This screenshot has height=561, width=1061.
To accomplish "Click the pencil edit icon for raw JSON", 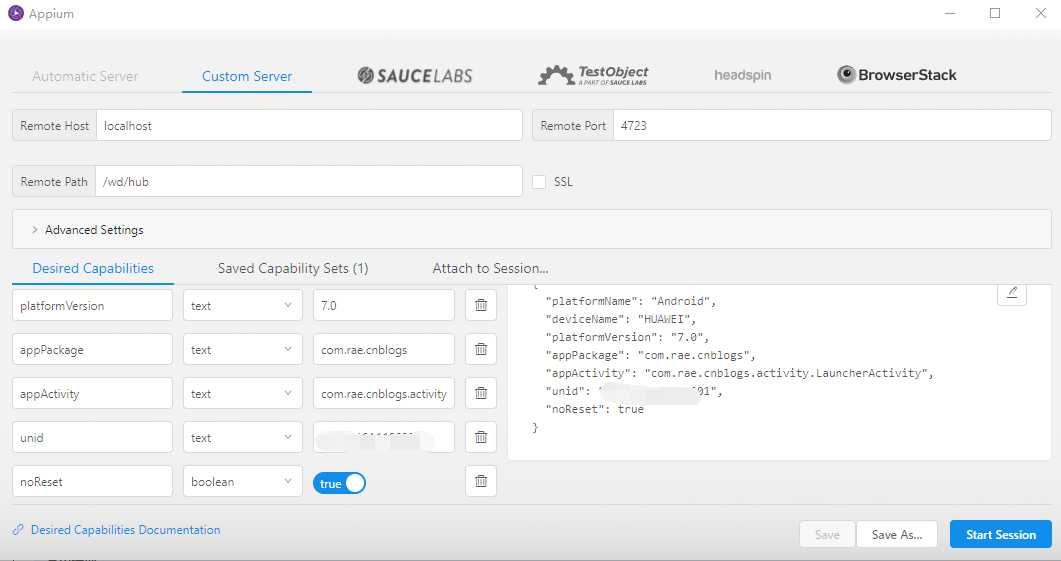I will 1012,292.
